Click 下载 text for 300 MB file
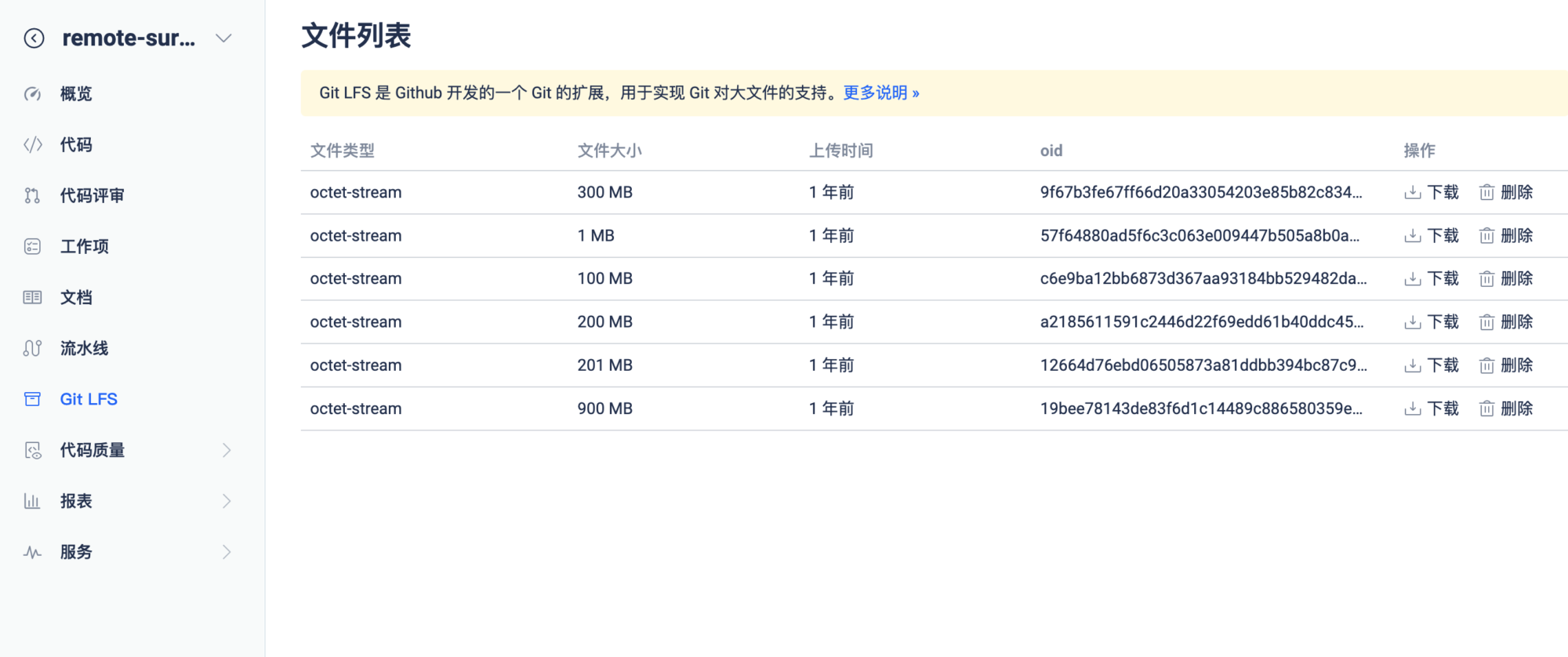 click(x=1443, y=193)
